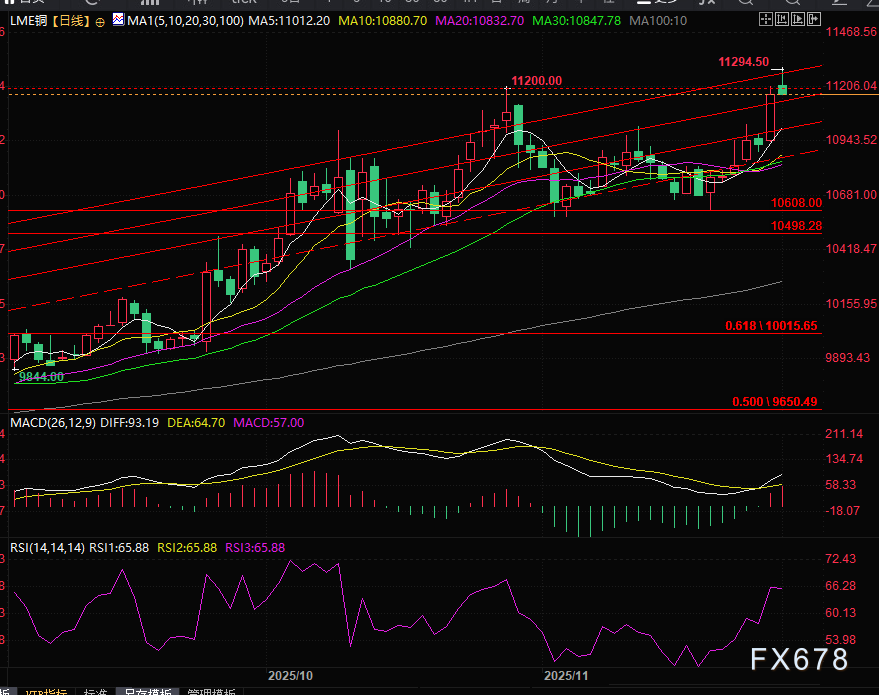Toggle the gray MA100 line label
Image resolution: width=879 pixels, height=695 pixels.
[658, 20]
